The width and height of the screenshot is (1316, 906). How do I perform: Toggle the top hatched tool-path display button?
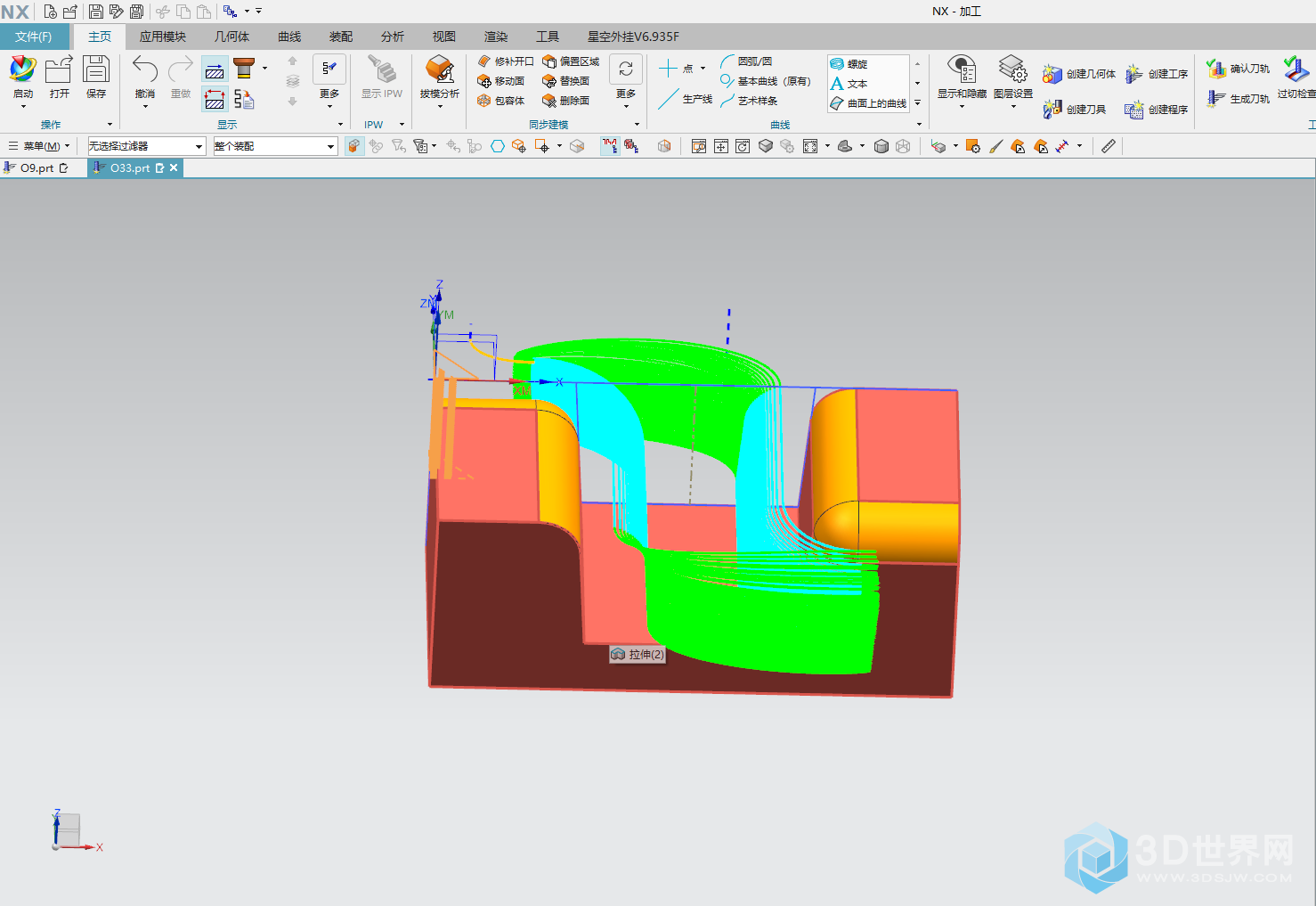tap(215, 69)
